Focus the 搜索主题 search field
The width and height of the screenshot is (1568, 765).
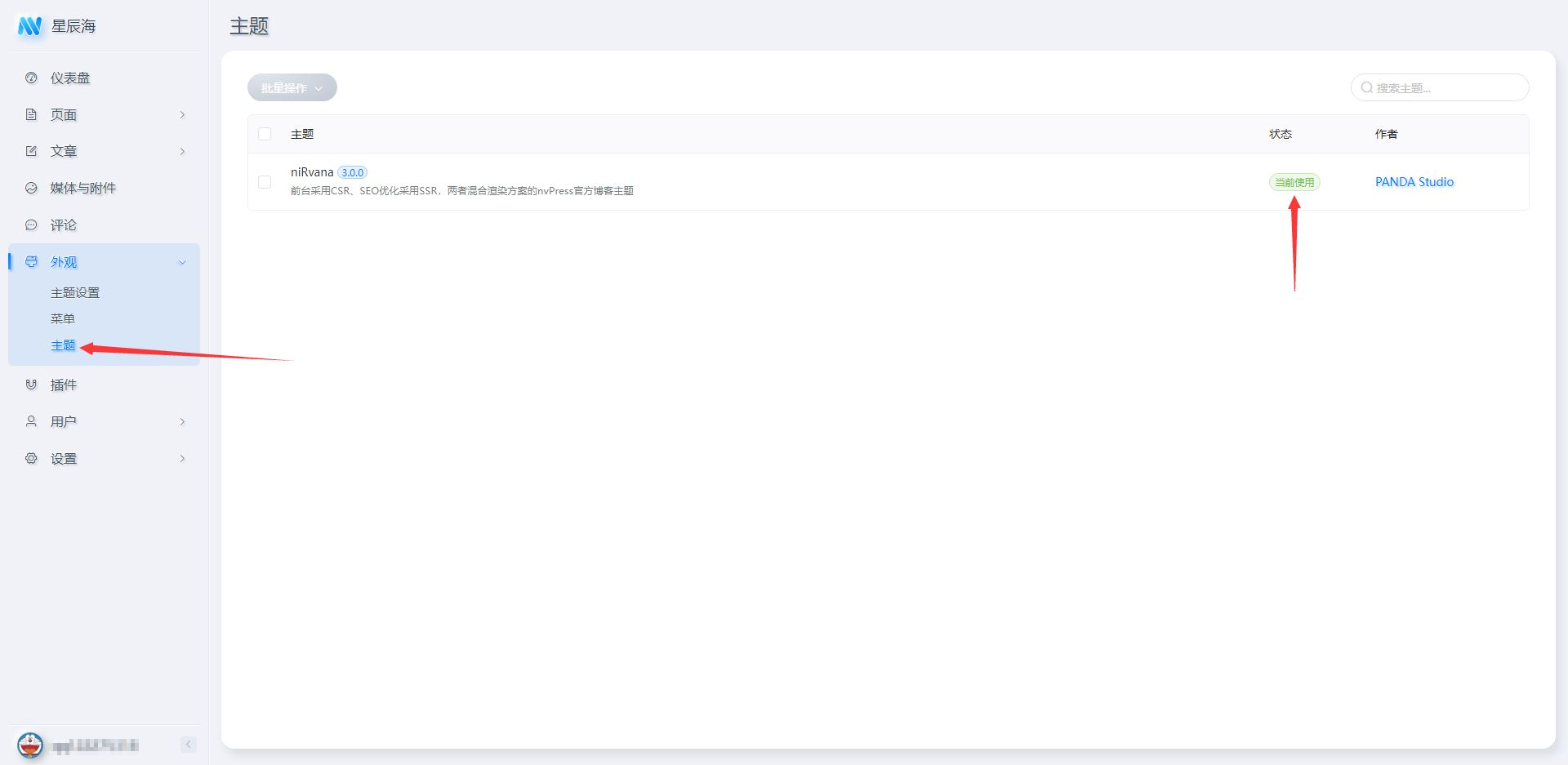point(1440,87)
